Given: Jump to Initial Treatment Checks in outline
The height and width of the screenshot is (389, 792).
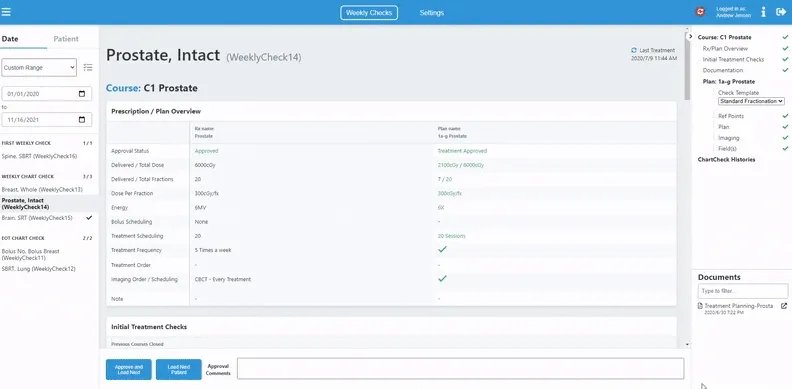Looking at the screenshot, I should (x=733, y=59).
